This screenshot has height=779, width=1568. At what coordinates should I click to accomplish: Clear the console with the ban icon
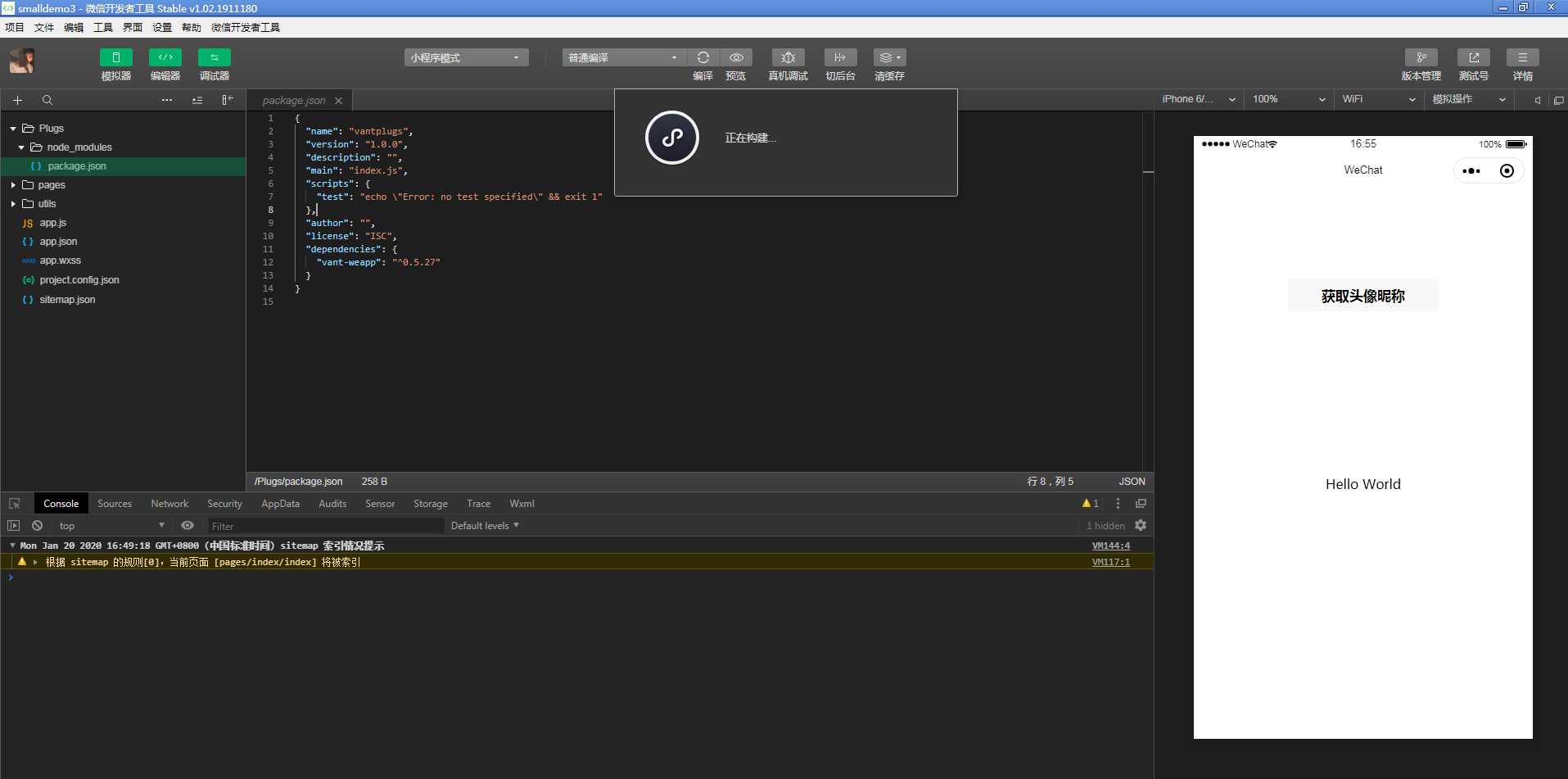tap(37, 526)
